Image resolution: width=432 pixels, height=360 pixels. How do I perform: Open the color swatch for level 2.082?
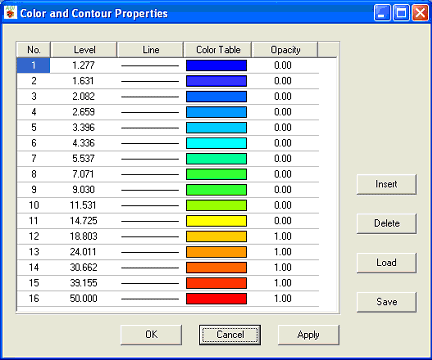tap(216, 97)
